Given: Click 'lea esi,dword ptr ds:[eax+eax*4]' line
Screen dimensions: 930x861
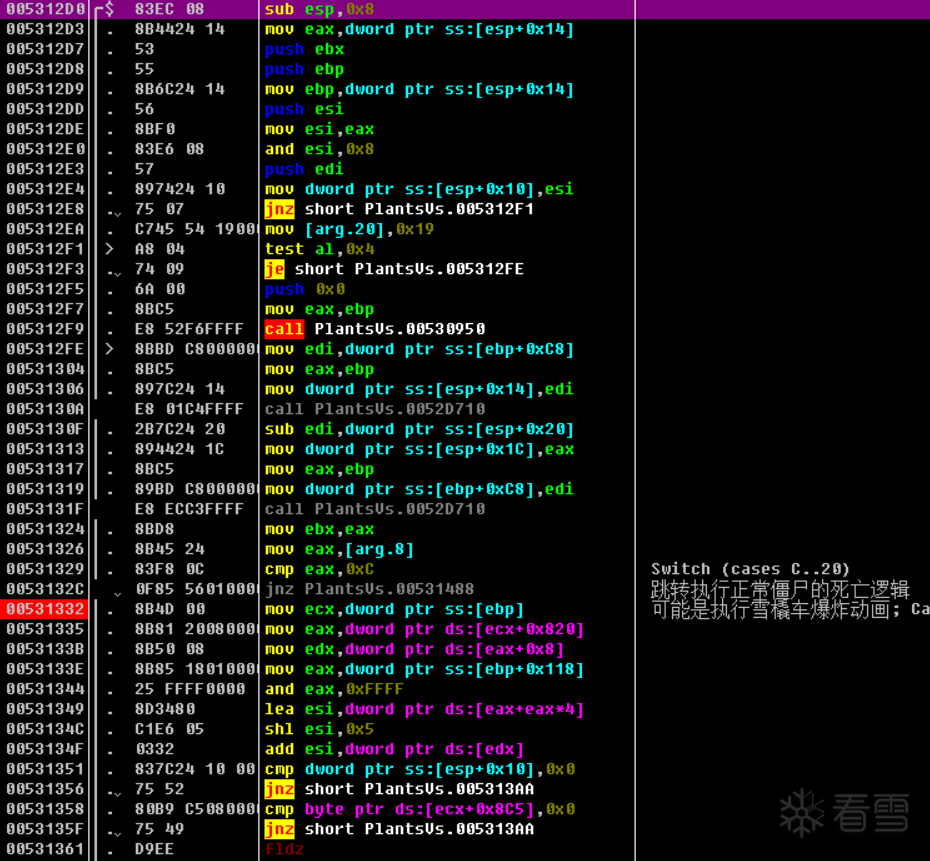Looking at the screenshot, I should [x=424, y=709].
